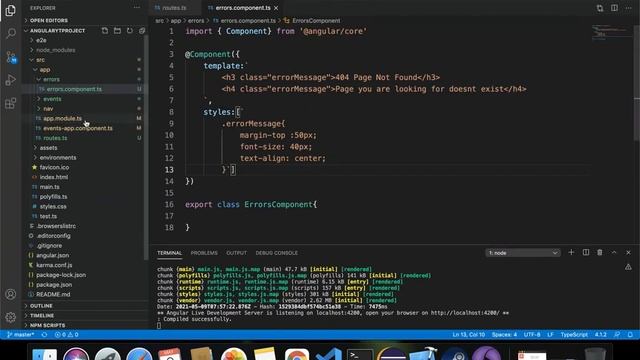This screenshot has height=360, width=640.
Task: Open app.module.ts in the file tree
Action: tap(62, 118)
